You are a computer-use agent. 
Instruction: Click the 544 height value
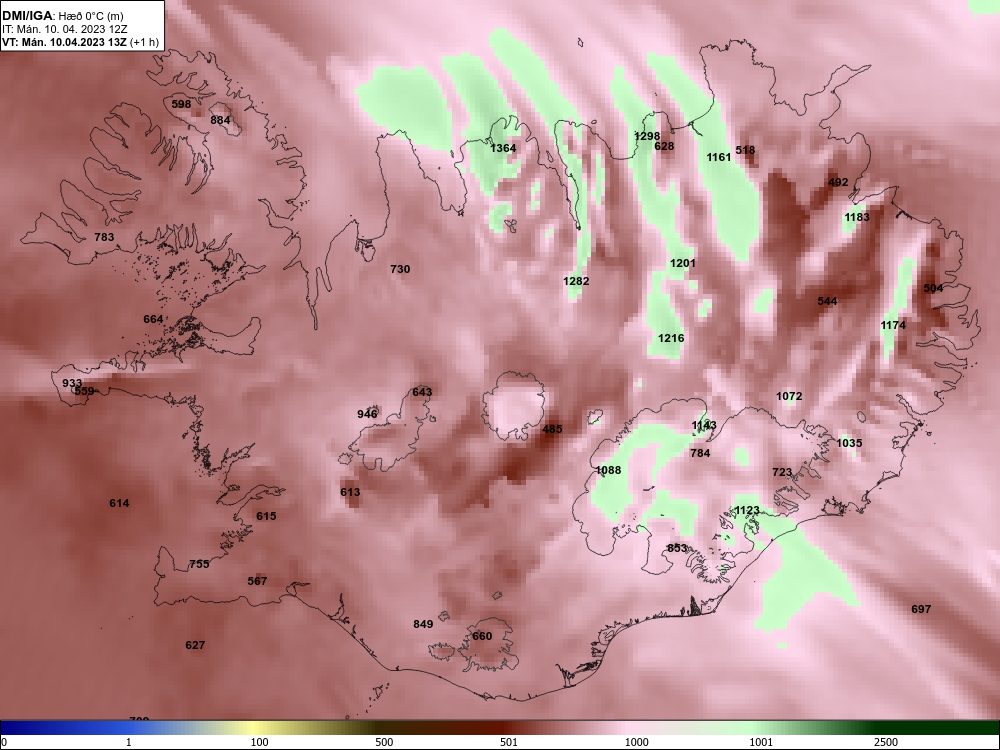827,301
